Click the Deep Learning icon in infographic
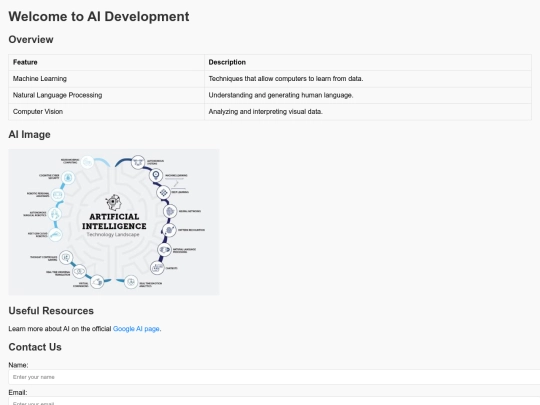 point(164,193)
